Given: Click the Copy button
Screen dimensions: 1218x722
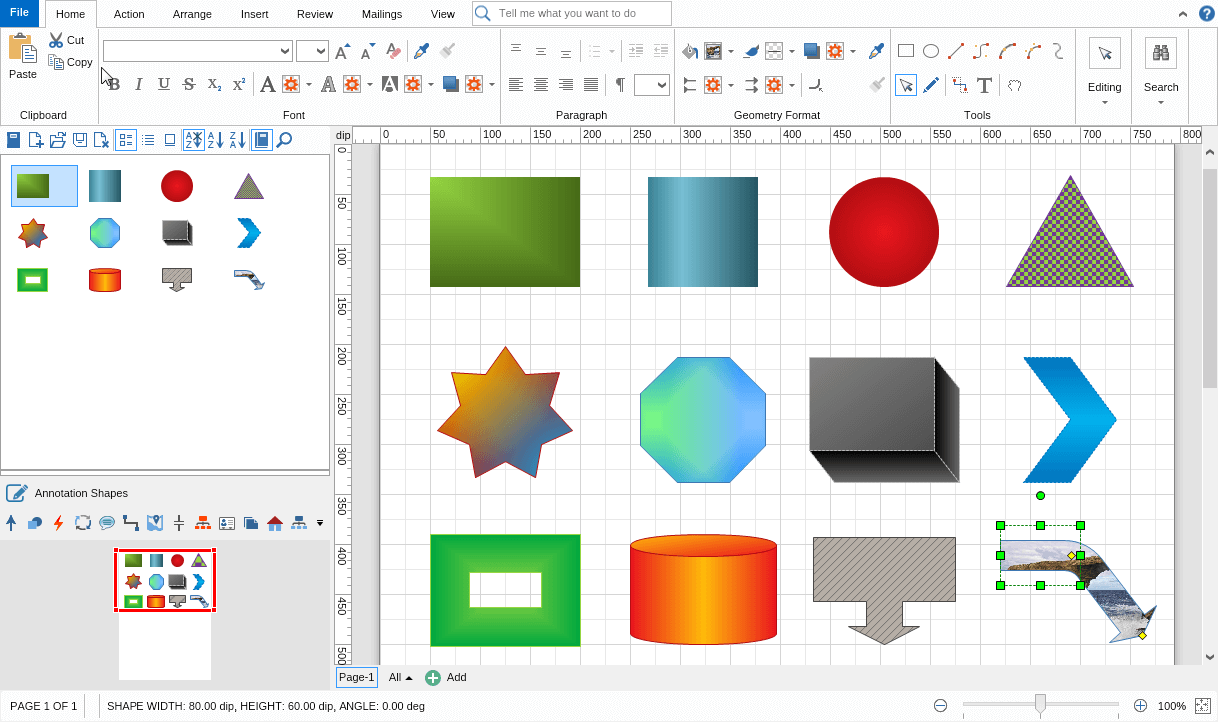Looking at the screenshot, I should coord(70,62).
